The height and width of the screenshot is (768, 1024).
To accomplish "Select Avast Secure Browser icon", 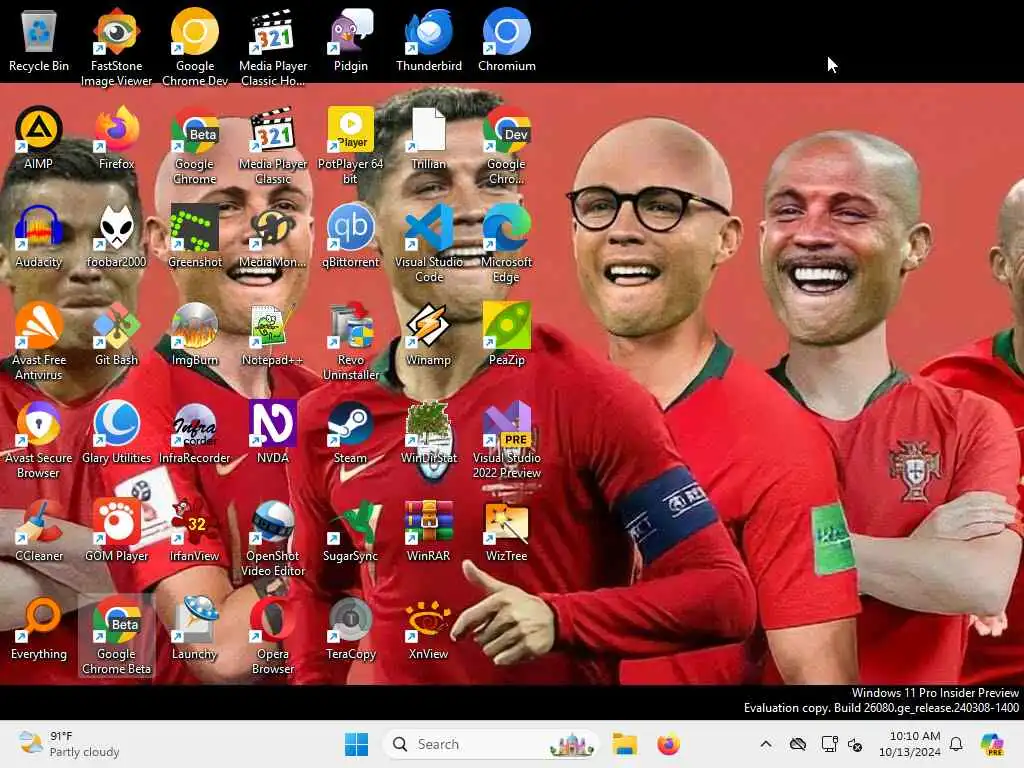I will 39,439.
